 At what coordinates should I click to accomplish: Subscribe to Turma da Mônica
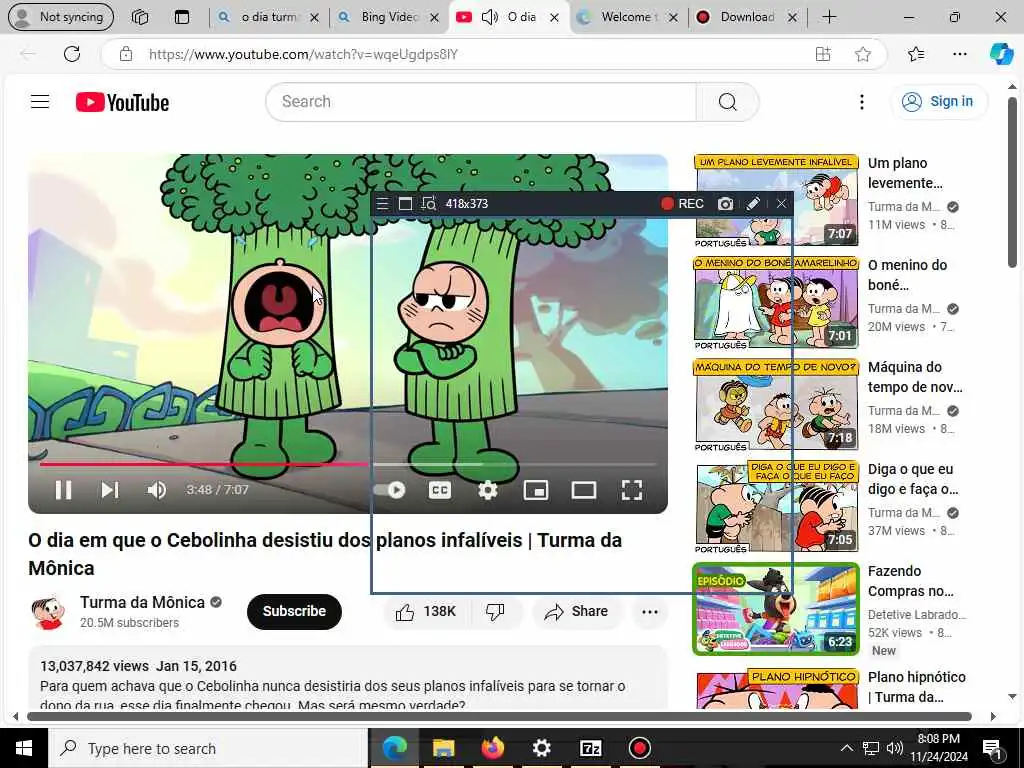(294, 611)
